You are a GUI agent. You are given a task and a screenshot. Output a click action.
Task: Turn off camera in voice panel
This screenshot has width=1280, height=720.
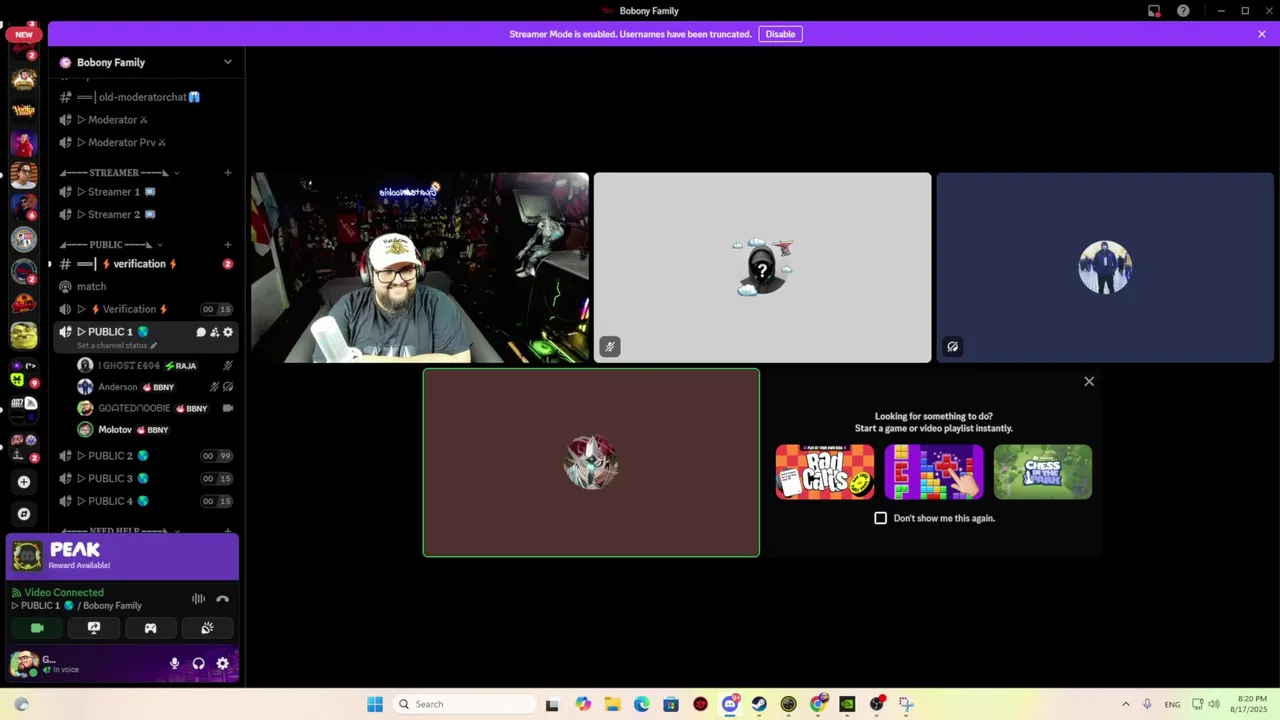tap(38, 628)
